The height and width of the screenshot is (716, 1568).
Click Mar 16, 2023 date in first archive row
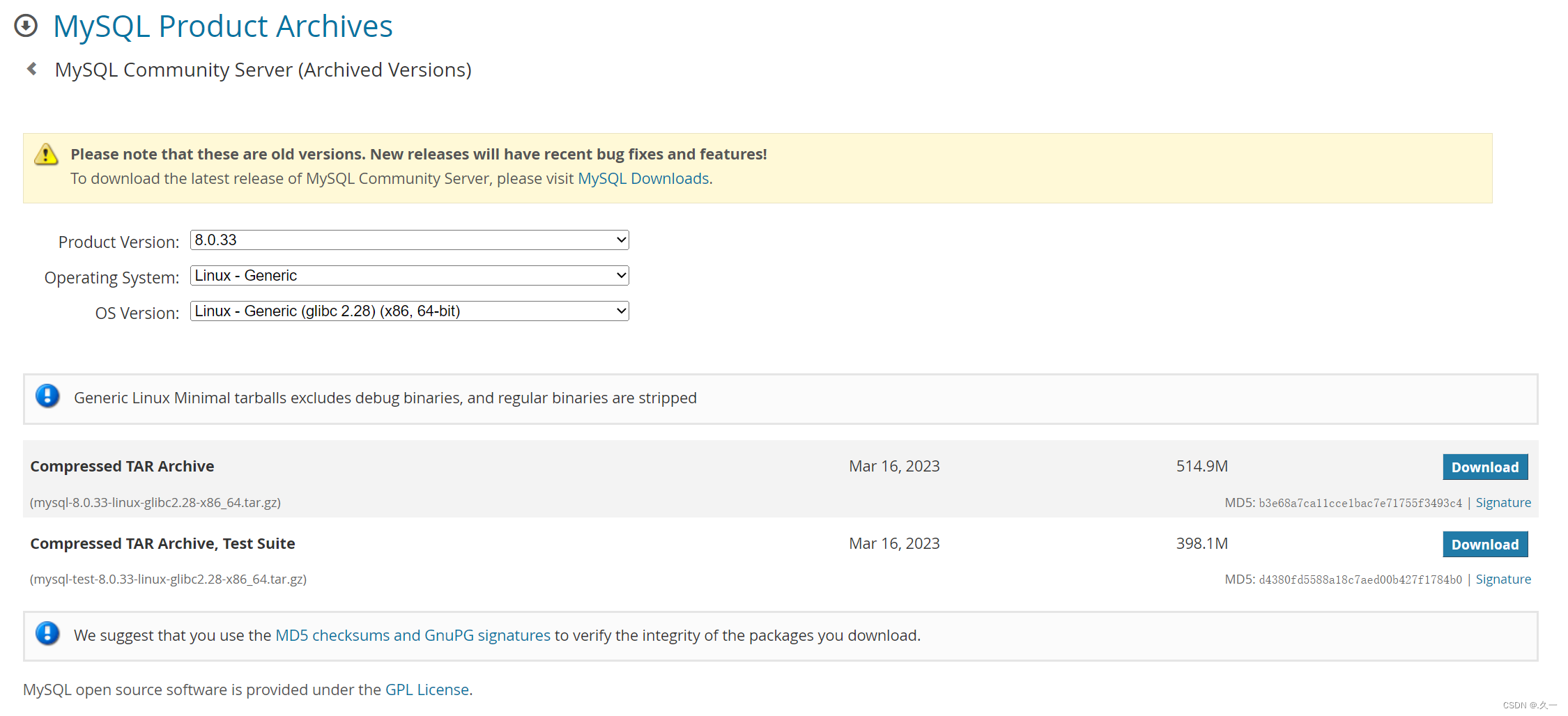pyautogui.click(x=894, y=467)
